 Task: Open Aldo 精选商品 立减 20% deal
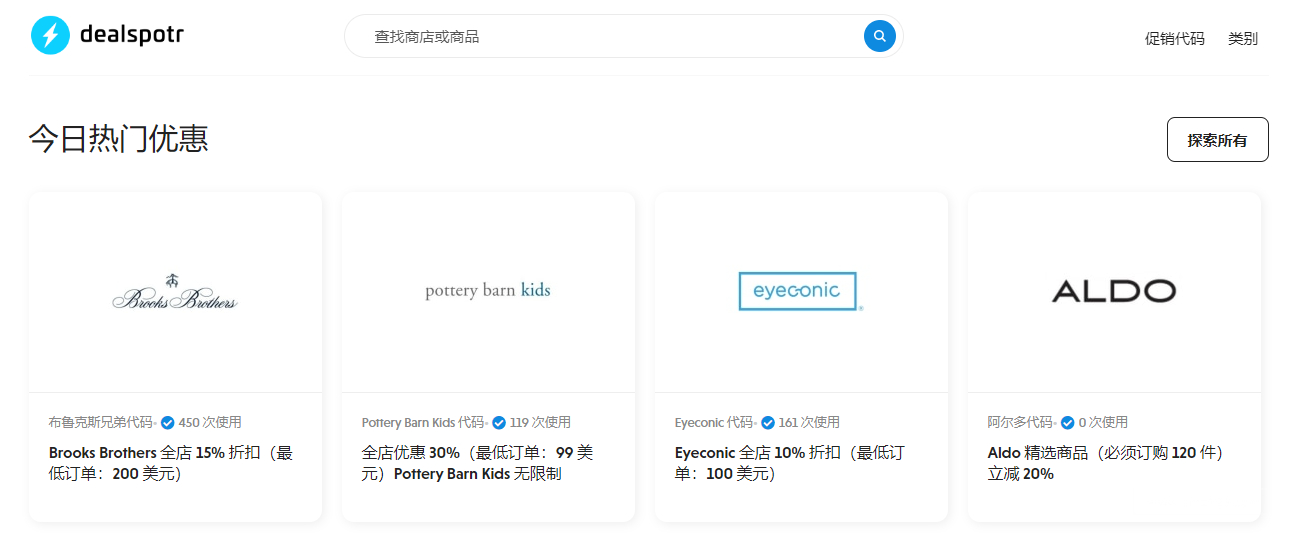coord(1105,463)
